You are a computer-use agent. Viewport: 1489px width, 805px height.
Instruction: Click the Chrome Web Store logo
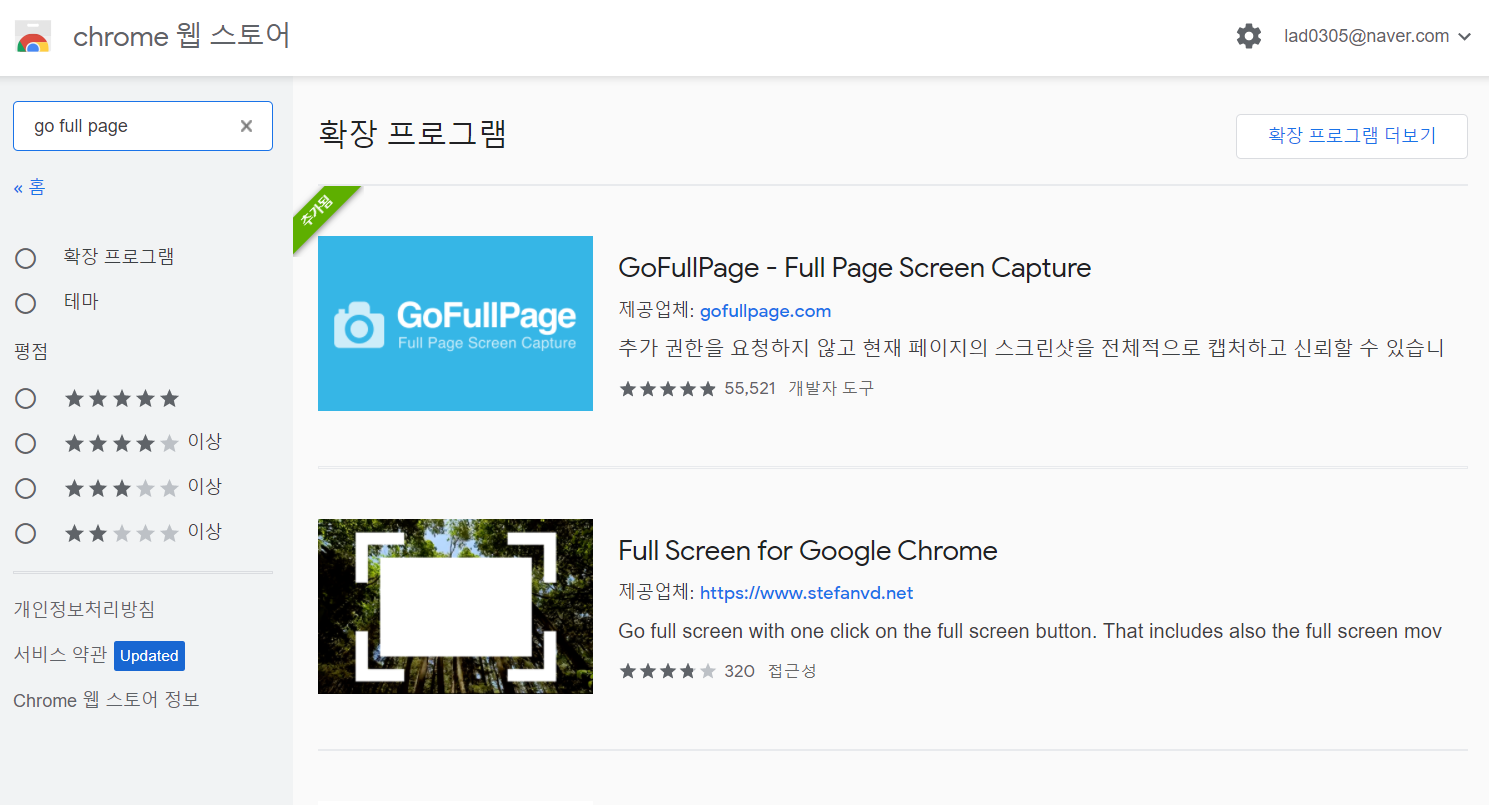[x=33, y=37]
